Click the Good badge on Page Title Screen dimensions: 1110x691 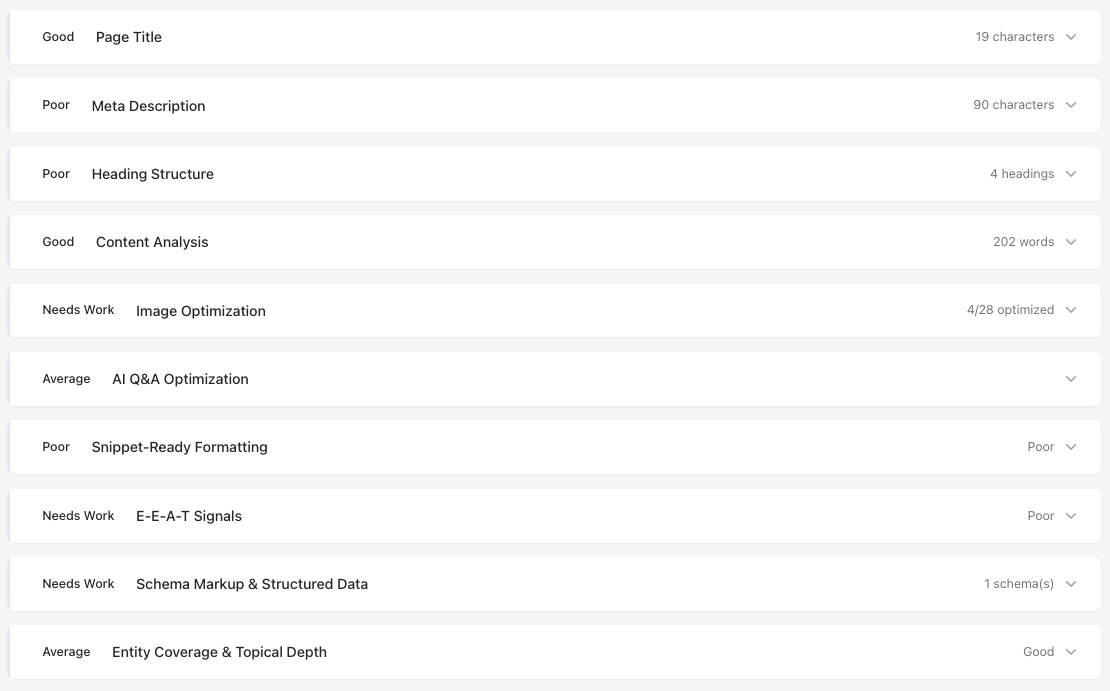pos(58,37)
